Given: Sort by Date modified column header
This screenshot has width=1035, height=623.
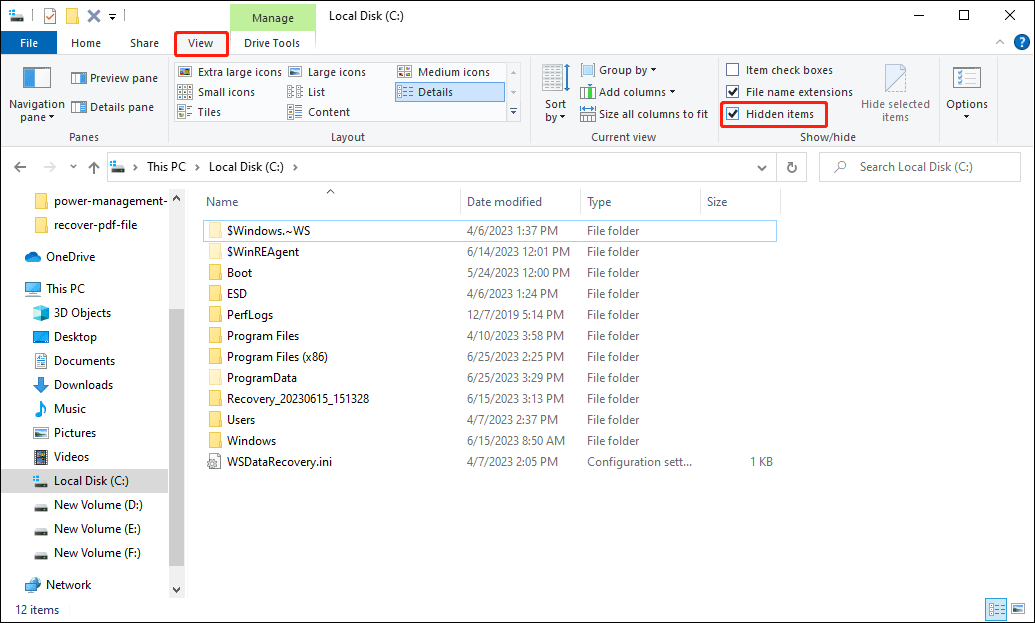Looking at the screenshot, I should (520, 202).
